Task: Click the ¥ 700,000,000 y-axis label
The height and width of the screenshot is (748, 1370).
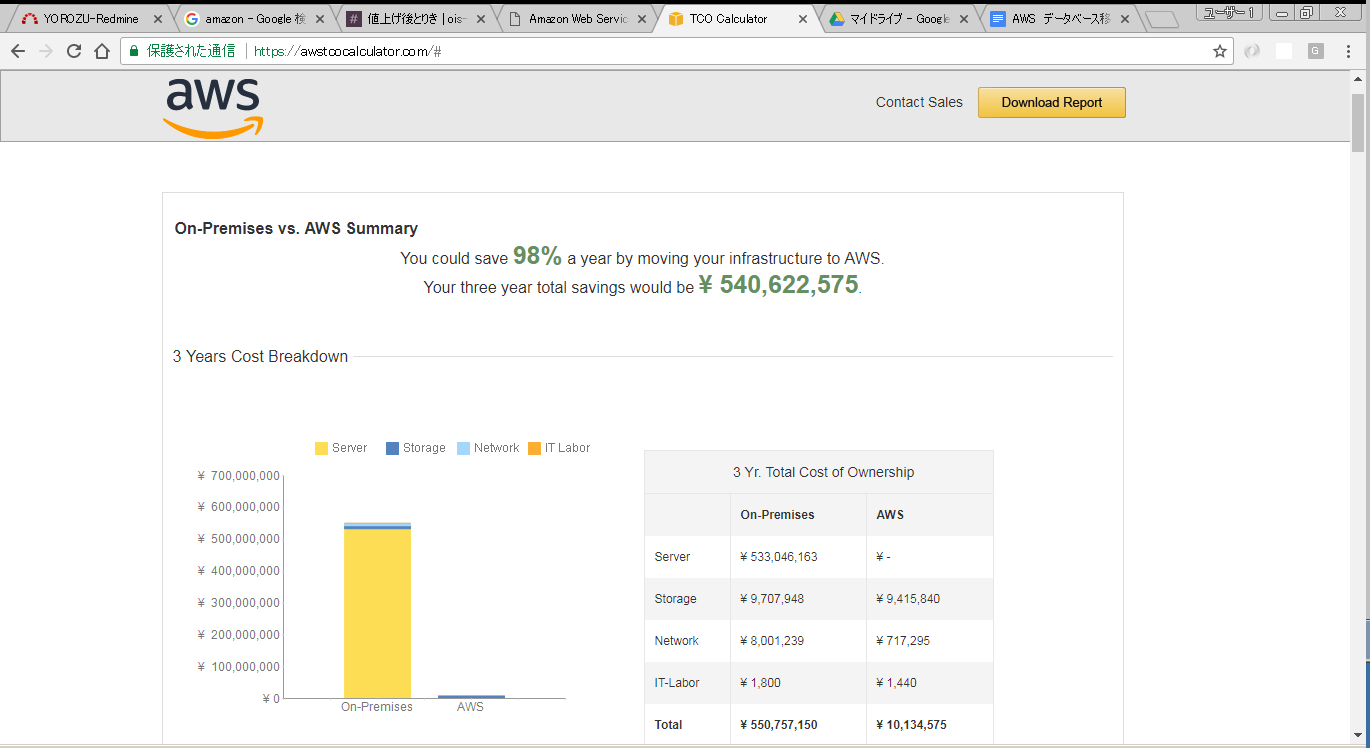Action: pos(239,476)
